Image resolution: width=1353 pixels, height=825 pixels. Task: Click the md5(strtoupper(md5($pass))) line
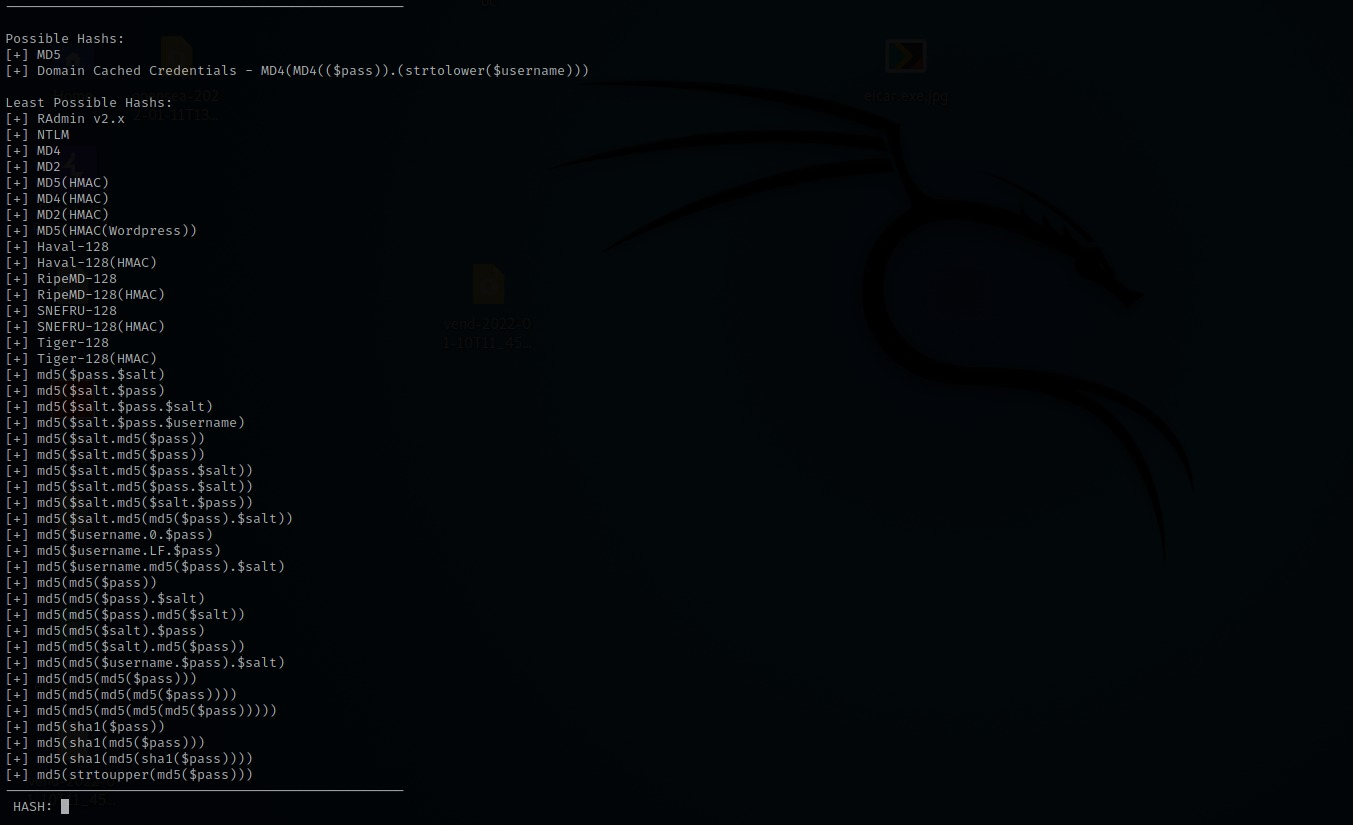pyautogui.click(x=145, y=775)
